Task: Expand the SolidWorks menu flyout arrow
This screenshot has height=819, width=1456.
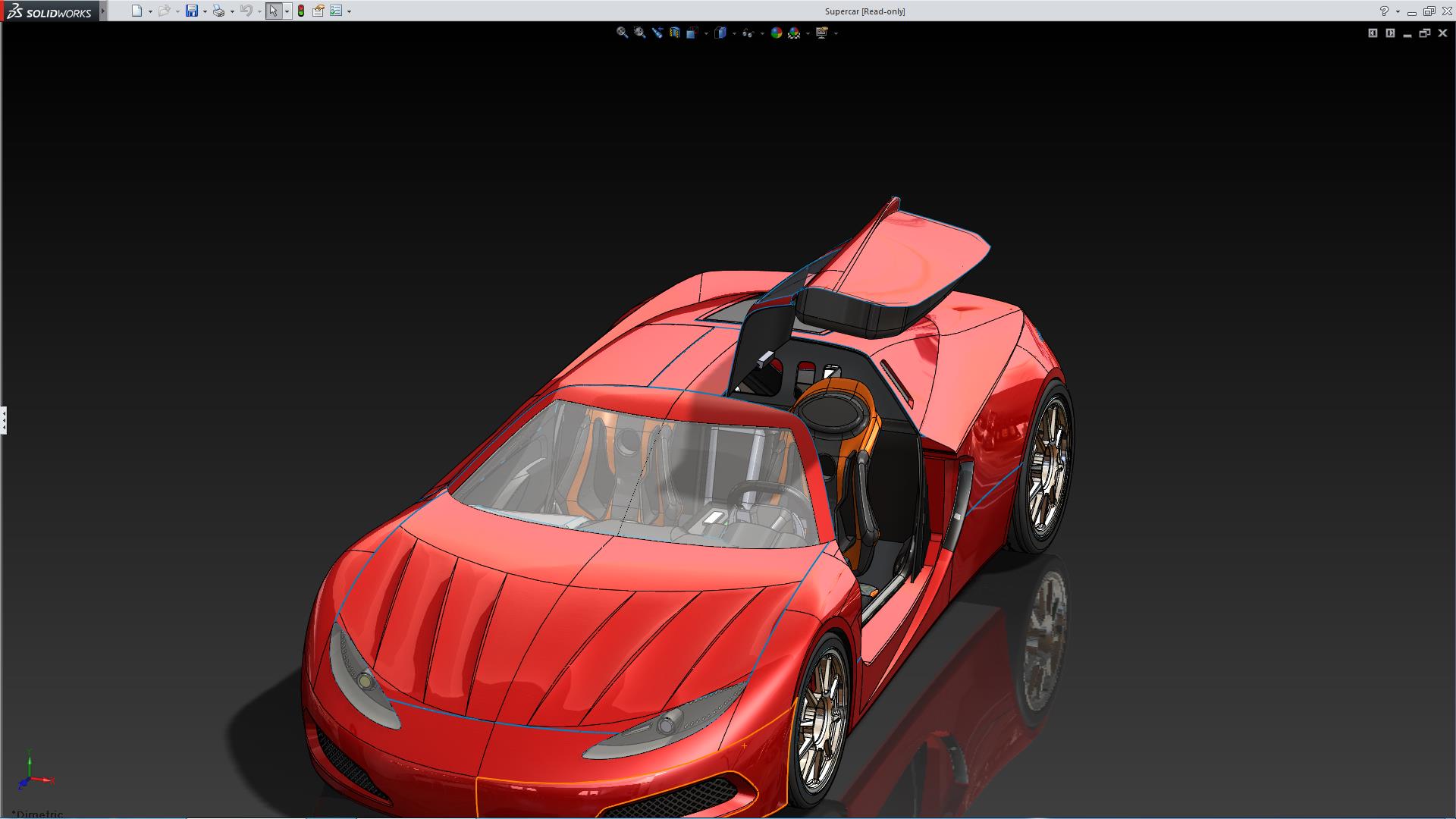Action: pos(103,11)
